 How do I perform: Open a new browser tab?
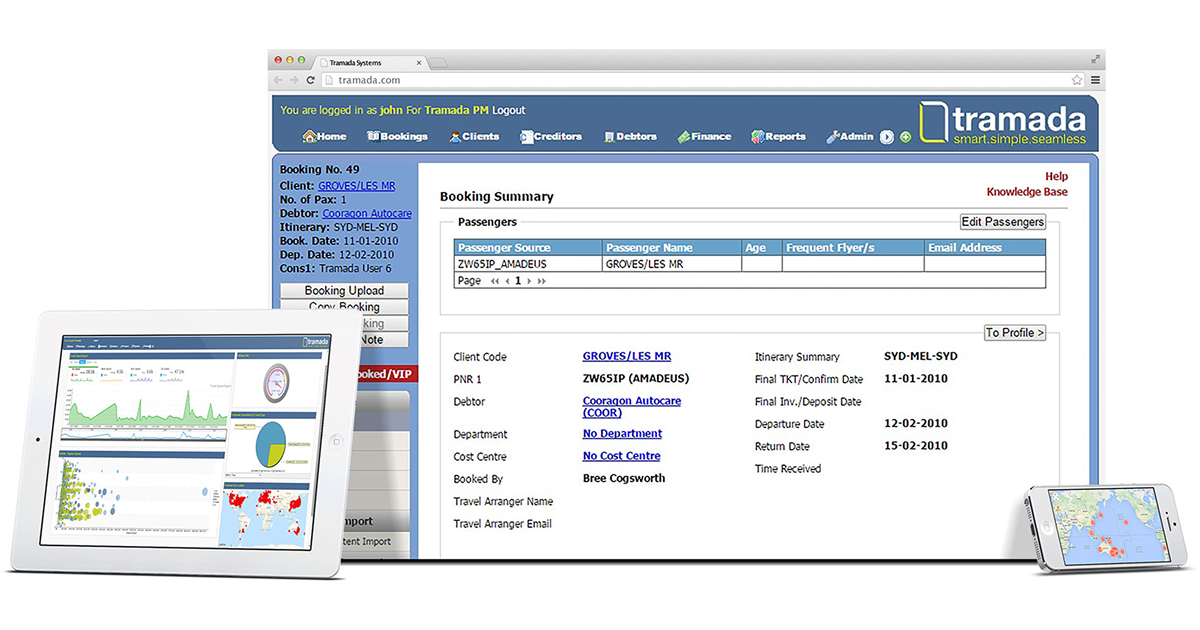click(x=439, y=63)
